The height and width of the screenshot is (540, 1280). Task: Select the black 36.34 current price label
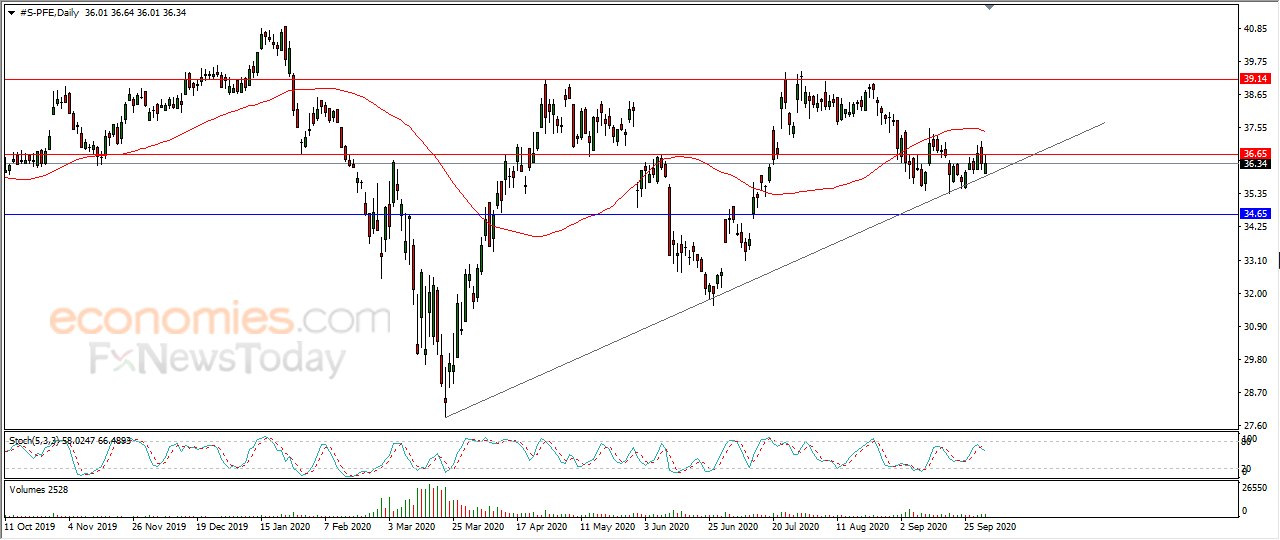[1255, 164]
